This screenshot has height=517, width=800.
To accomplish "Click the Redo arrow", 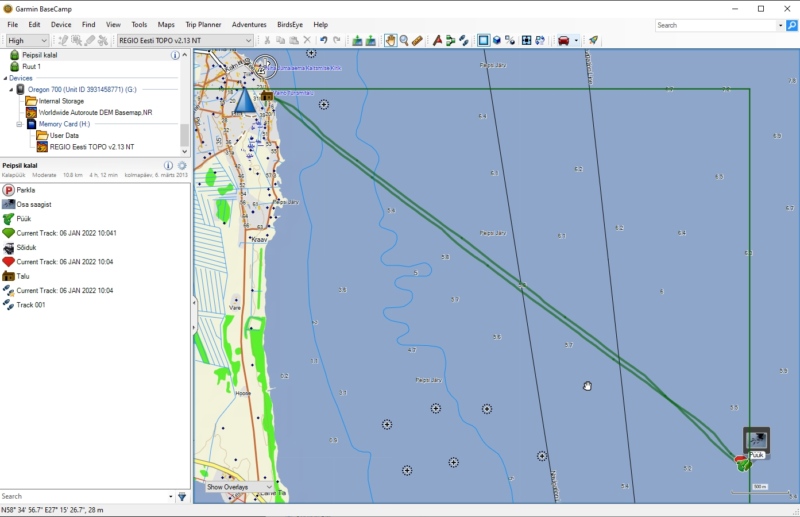I will point(337,40).
